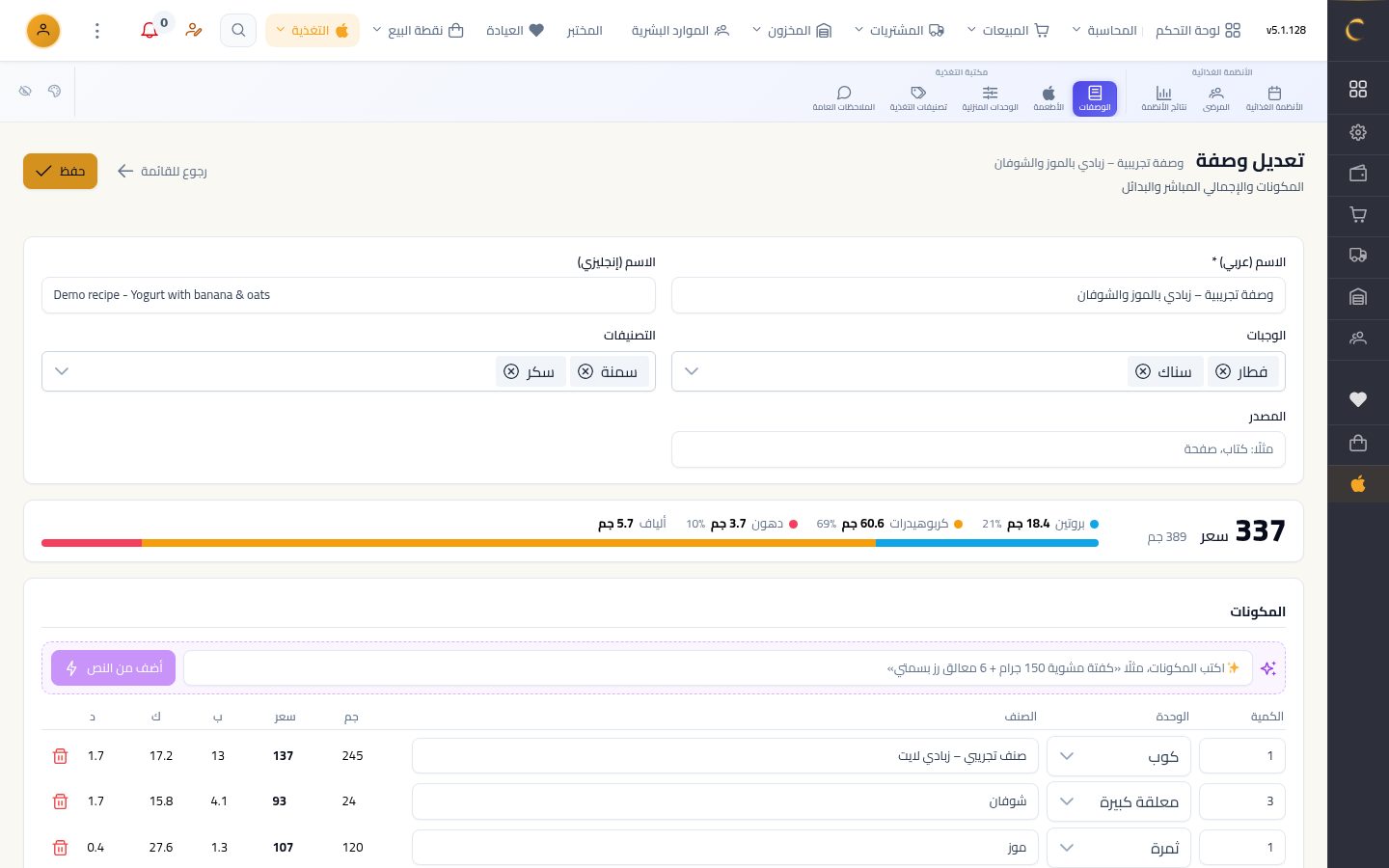The width and height of the screenshot is (1389, 868).
Task: Toggle the crossed-eye visibility icon in the ribbon
Action: pos(25,91)
